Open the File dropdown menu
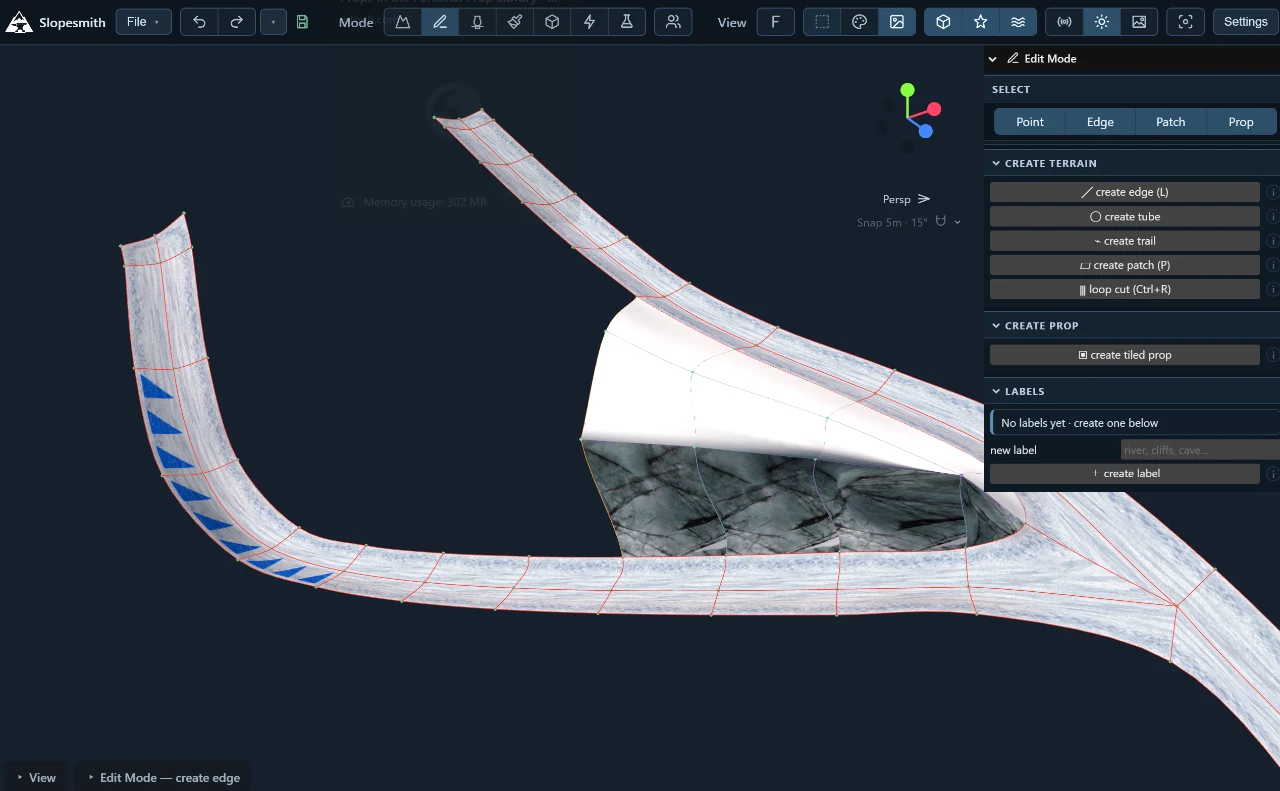This screenshot has width=1280, height=791. click(x=143, y=22)
